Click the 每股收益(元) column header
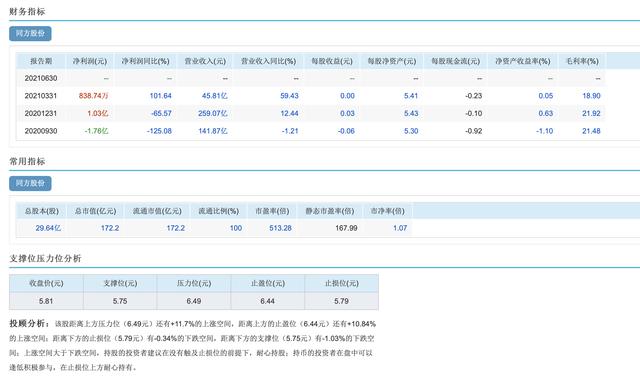 point(332,61)
